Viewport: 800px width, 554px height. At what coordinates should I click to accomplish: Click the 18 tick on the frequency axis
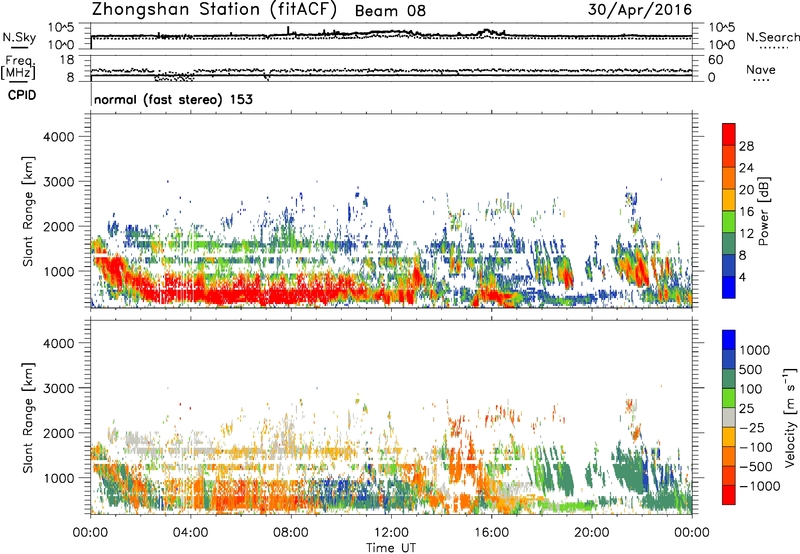point(67,60)
